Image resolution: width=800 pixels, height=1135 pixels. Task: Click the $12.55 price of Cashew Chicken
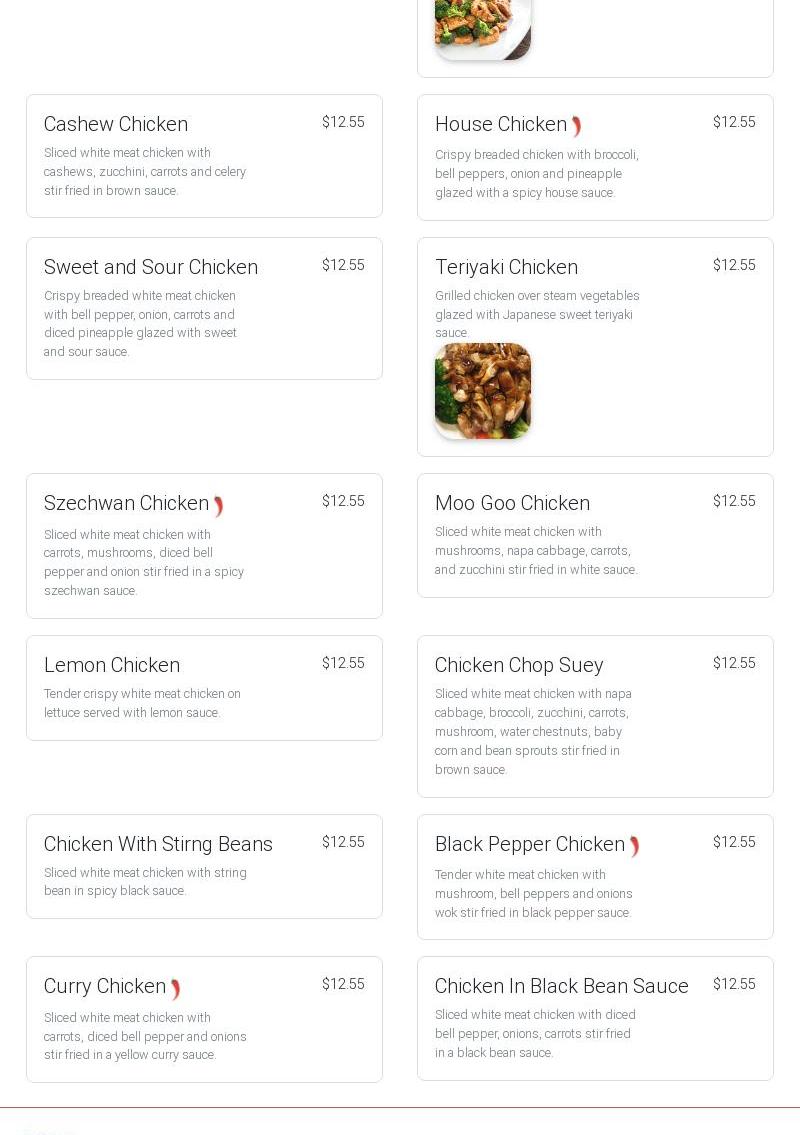343,122
